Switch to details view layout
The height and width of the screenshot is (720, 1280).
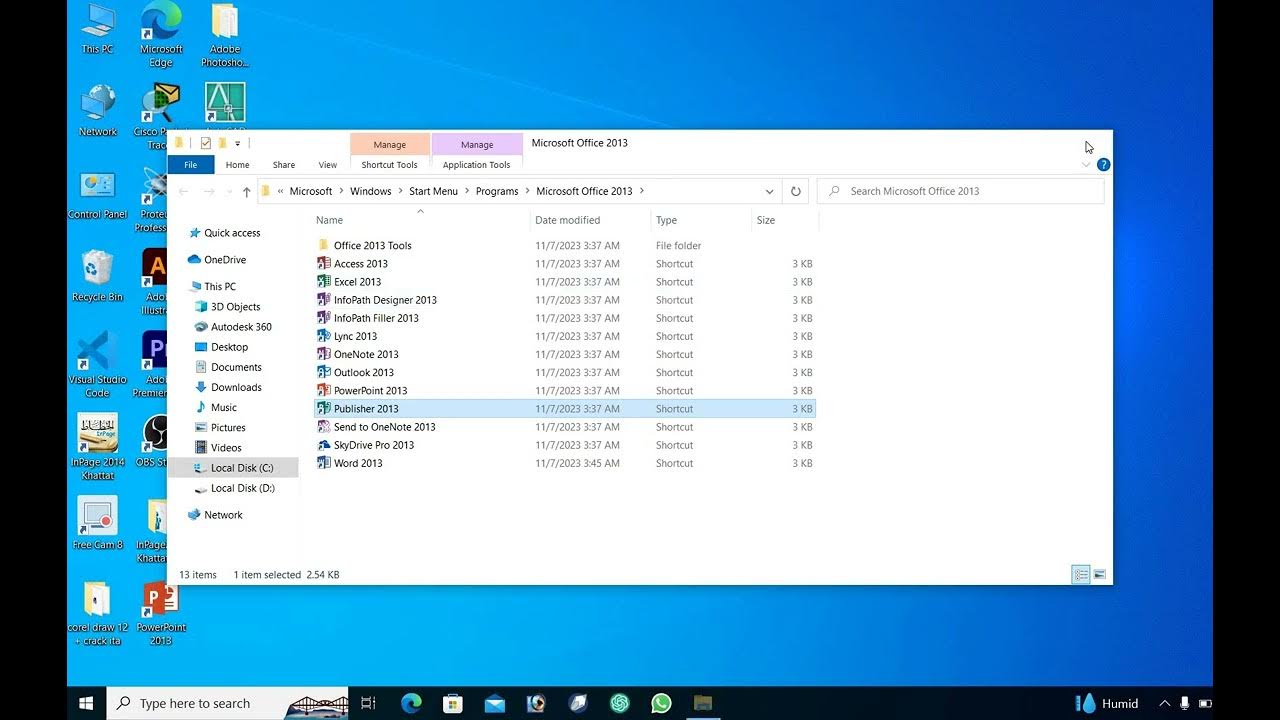[x=1081, y=575]
